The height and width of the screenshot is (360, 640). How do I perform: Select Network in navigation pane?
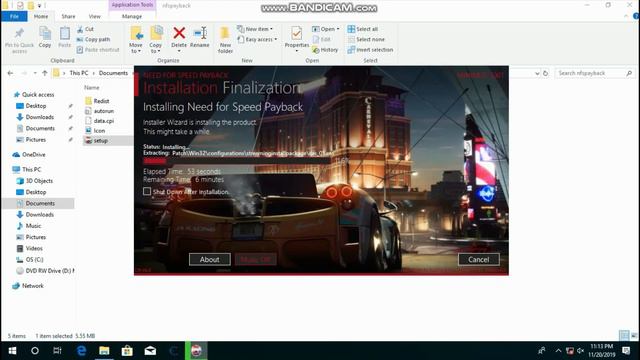[x=28, y=286]
